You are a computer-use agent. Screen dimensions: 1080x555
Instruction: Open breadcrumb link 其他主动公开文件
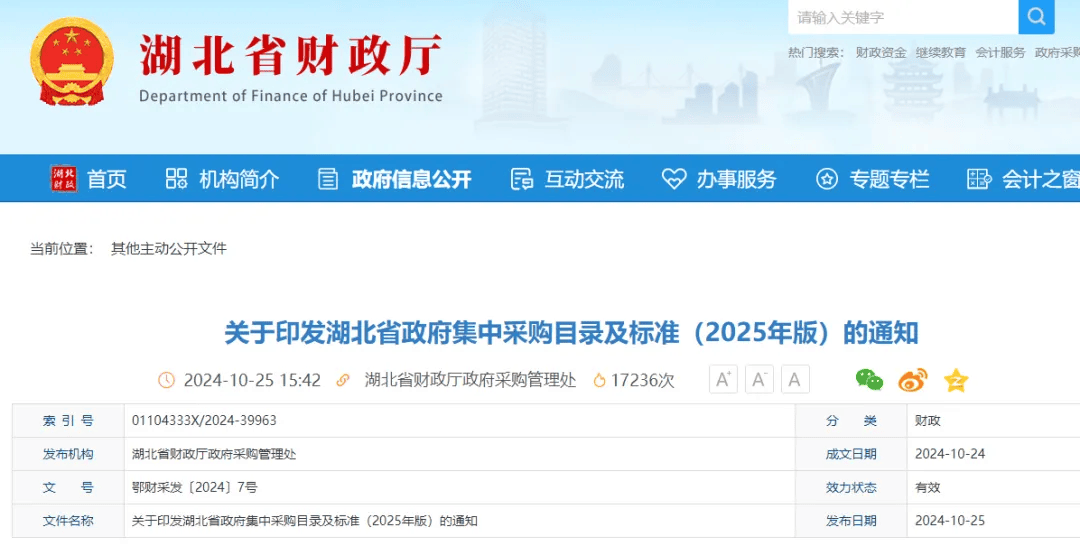(x=169, y=249)
